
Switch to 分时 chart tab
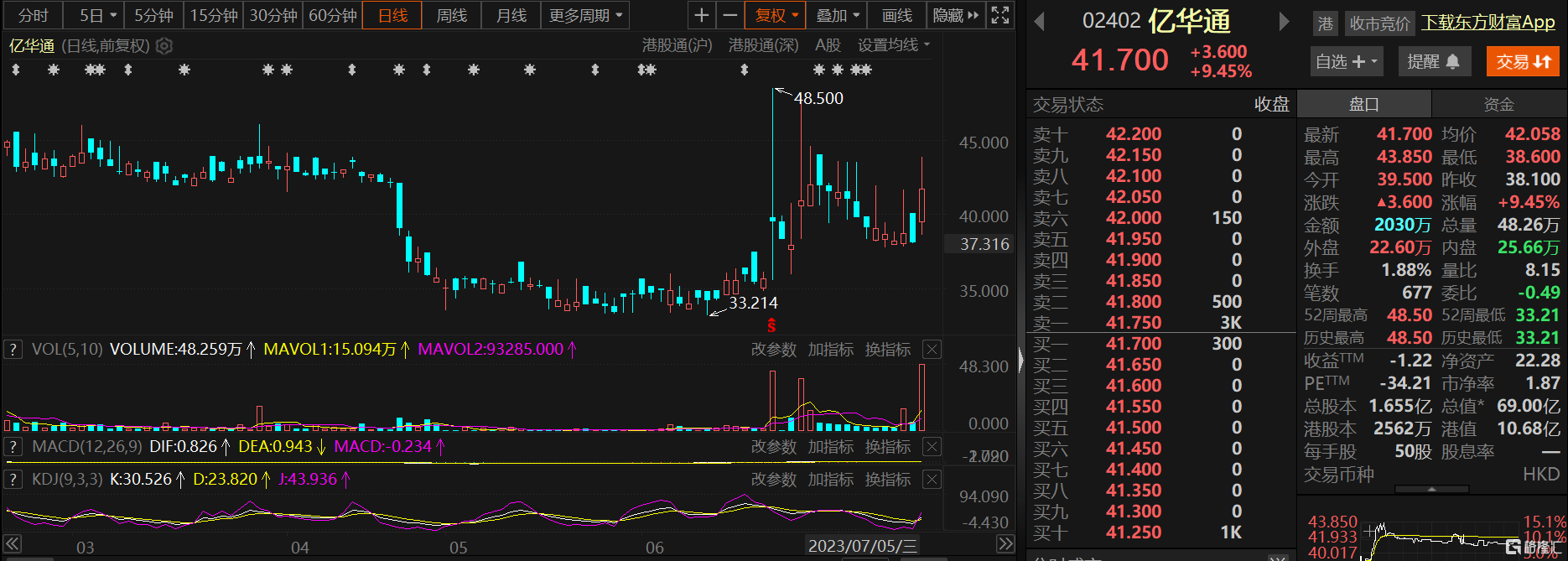click(33, 15)
